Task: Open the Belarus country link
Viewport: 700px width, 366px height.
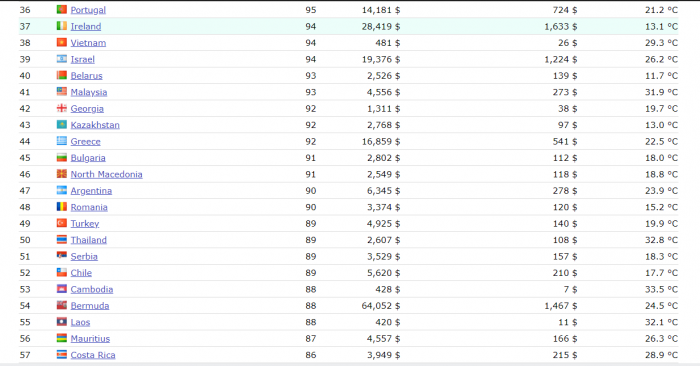Action: click(87, 76)
